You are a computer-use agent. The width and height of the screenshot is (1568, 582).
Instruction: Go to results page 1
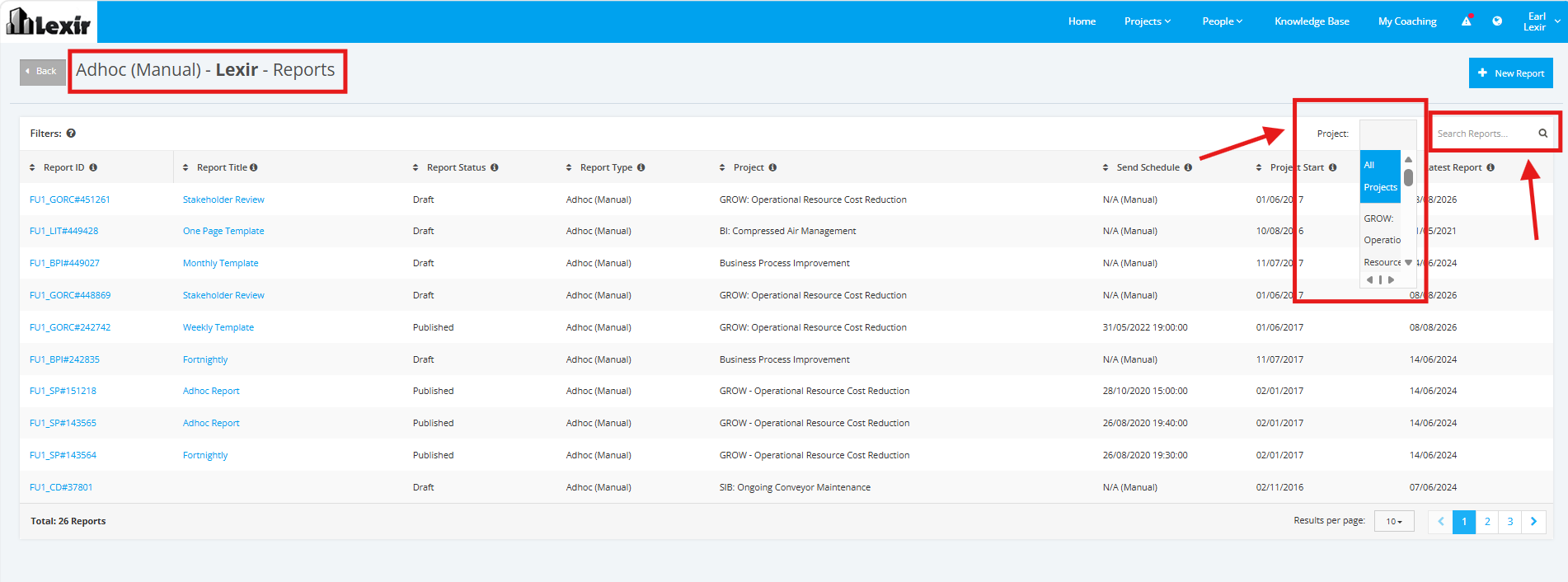tap(1464, 522)
